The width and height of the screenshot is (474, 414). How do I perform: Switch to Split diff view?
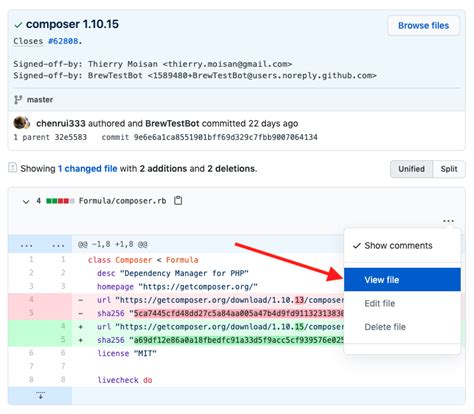[x=449, y=169]
